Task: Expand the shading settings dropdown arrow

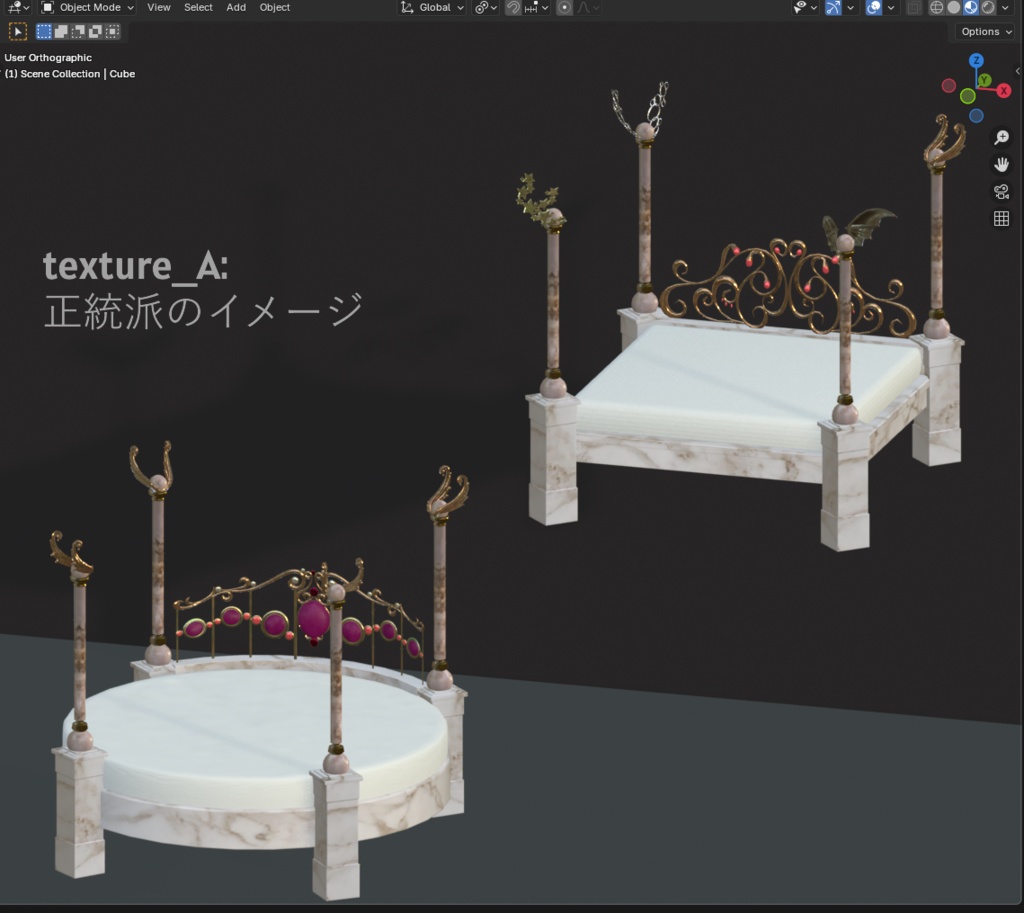Action: coord(1005,8)
